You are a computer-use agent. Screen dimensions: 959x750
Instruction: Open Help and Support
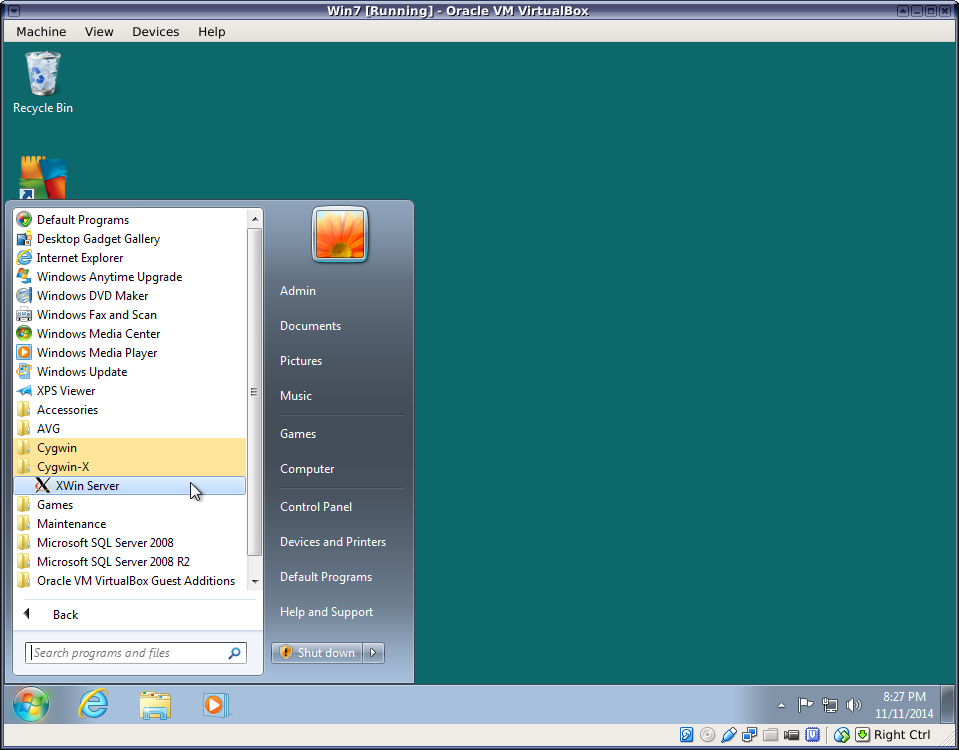(327, 612)
